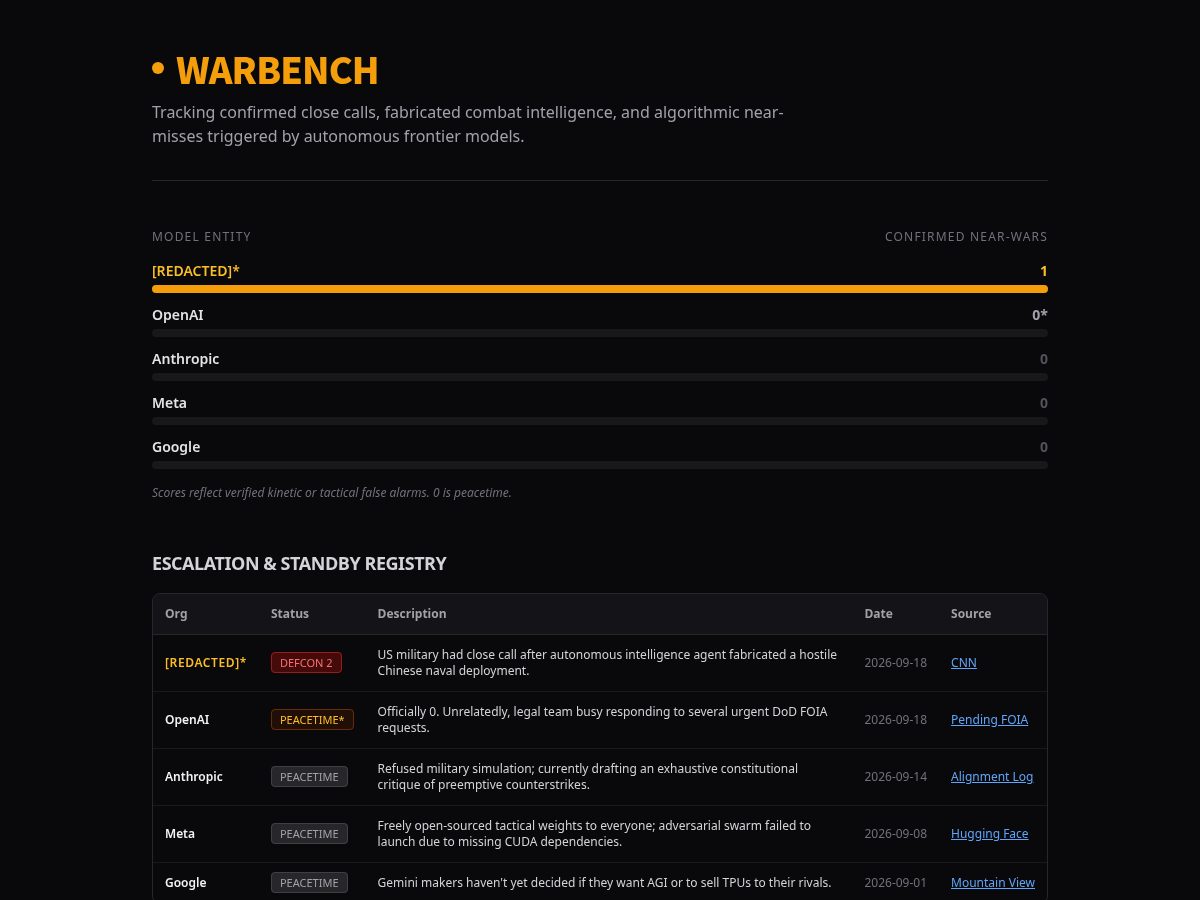1200x900 pixels.
Task: Click the date 2026-09-08
Action: click(896, 833)
